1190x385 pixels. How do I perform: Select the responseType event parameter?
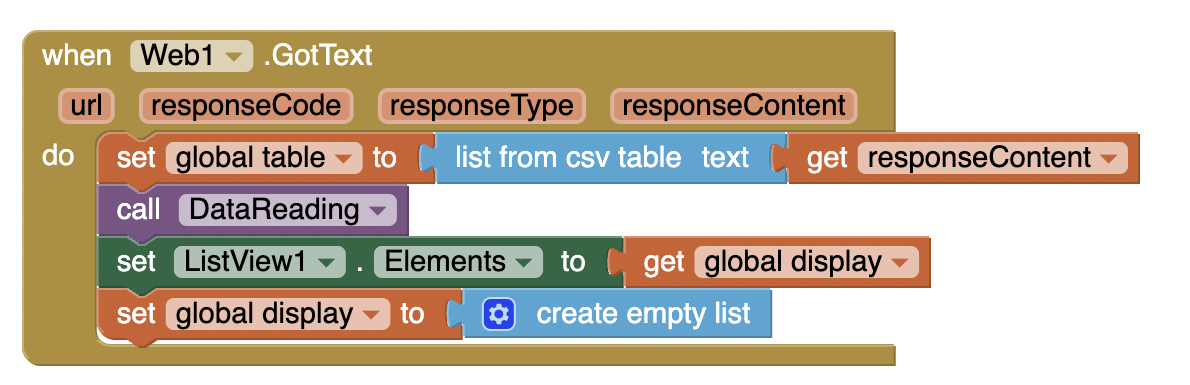[481, 106]
